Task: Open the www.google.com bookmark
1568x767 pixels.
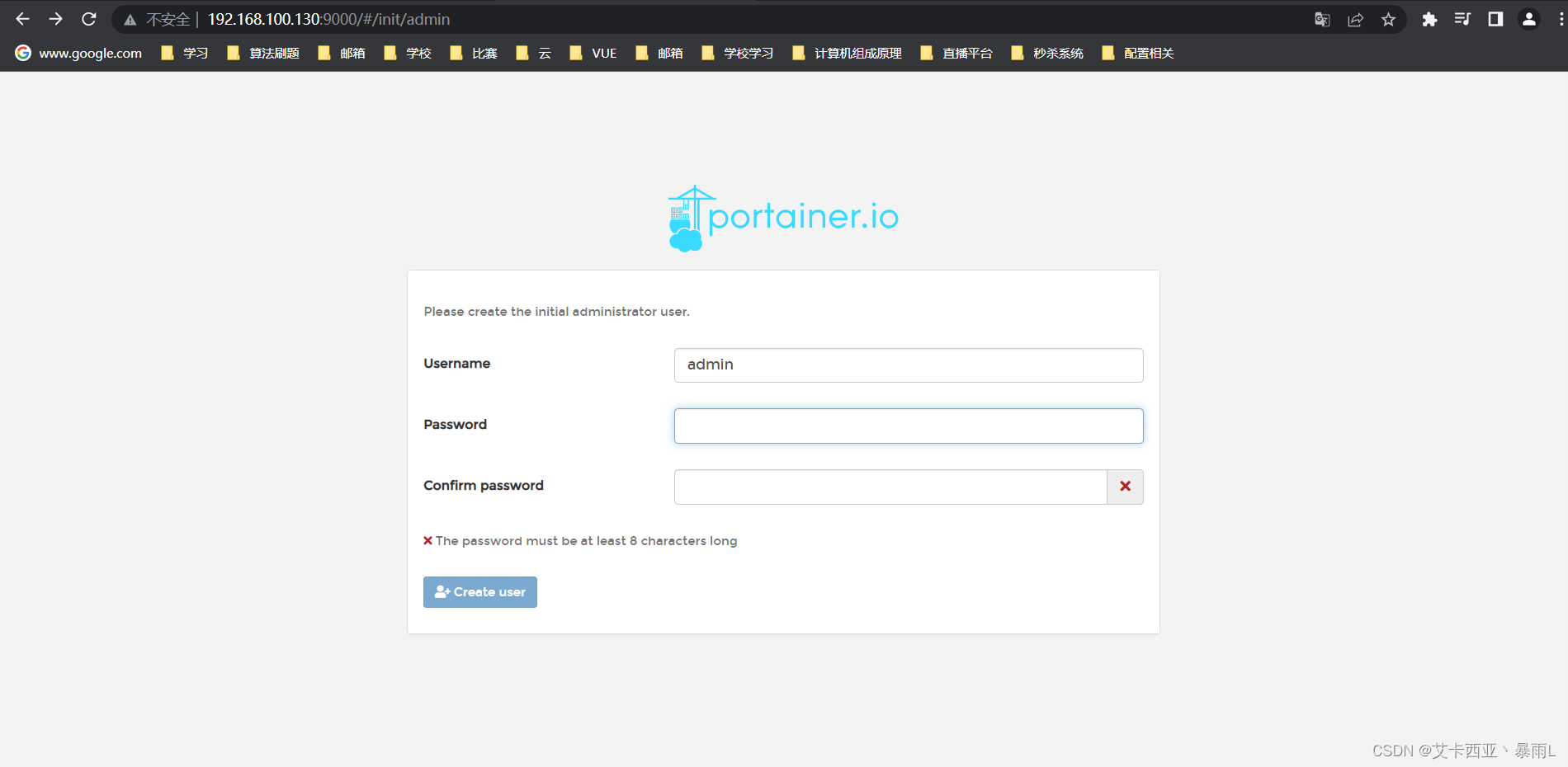Action: (79, 53)
